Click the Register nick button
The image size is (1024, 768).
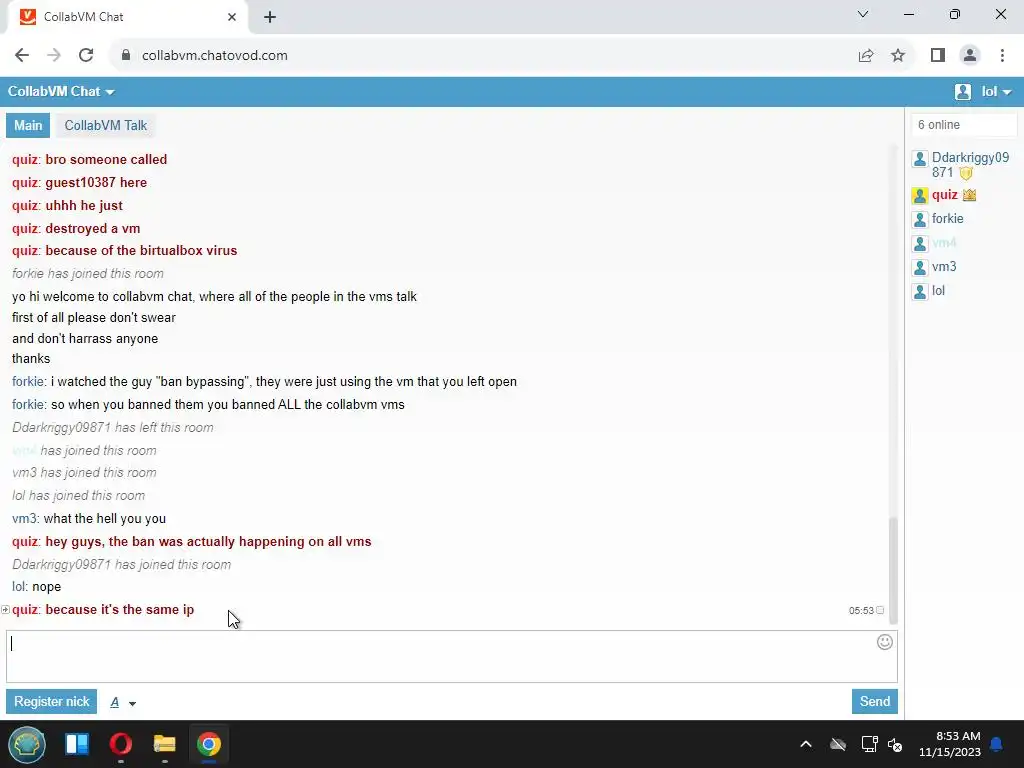(52, 701)
